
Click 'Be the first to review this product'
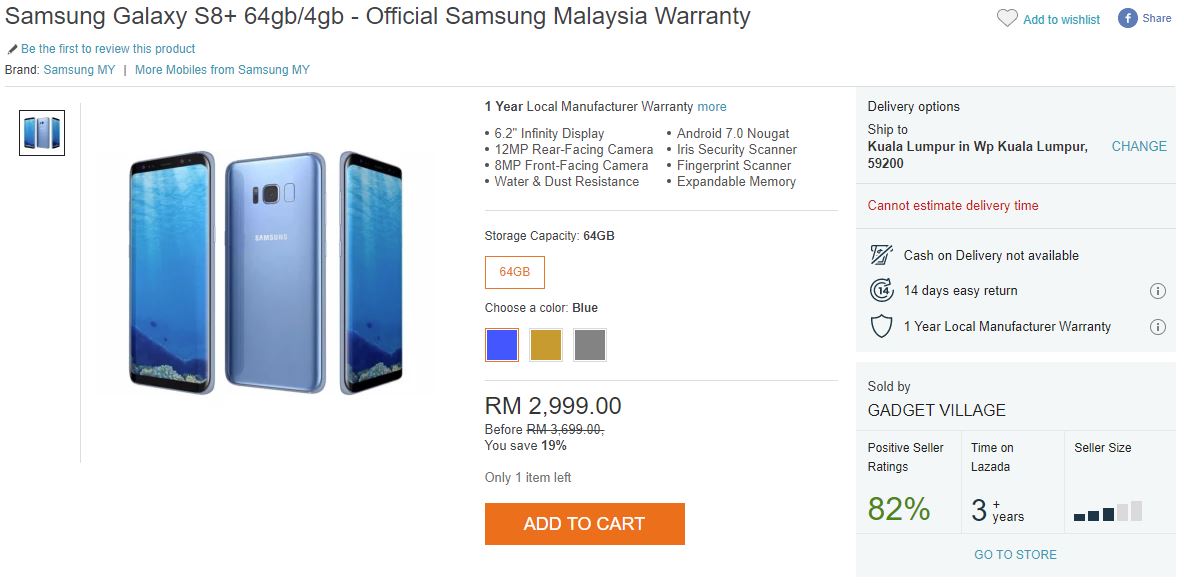[x=108, y=49]
